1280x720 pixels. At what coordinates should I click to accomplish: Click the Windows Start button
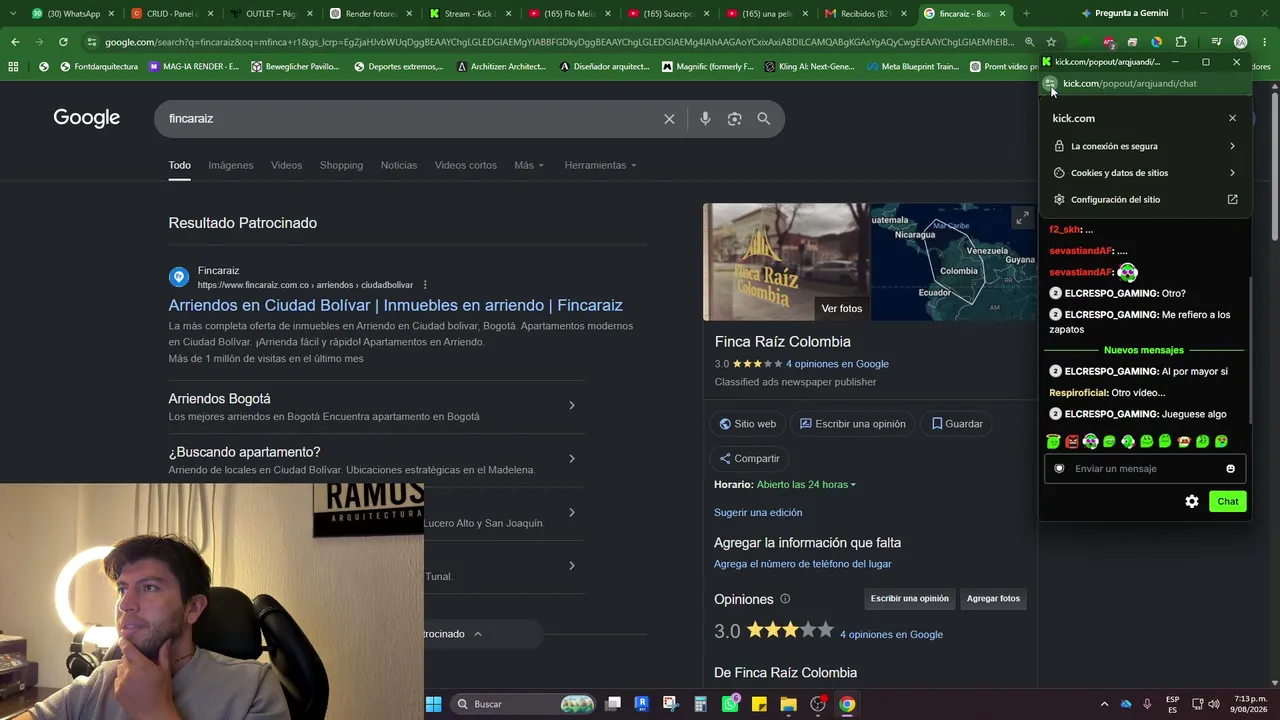tap(433, 704)
